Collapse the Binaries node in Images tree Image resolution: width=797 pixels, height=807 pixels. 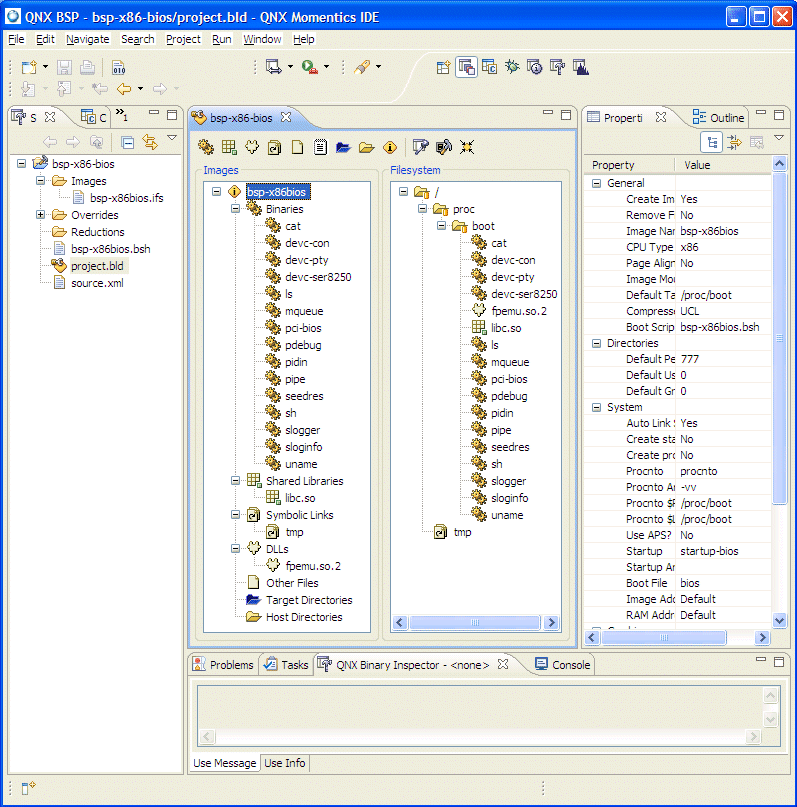pyautogui.click(x=236, y=209)
